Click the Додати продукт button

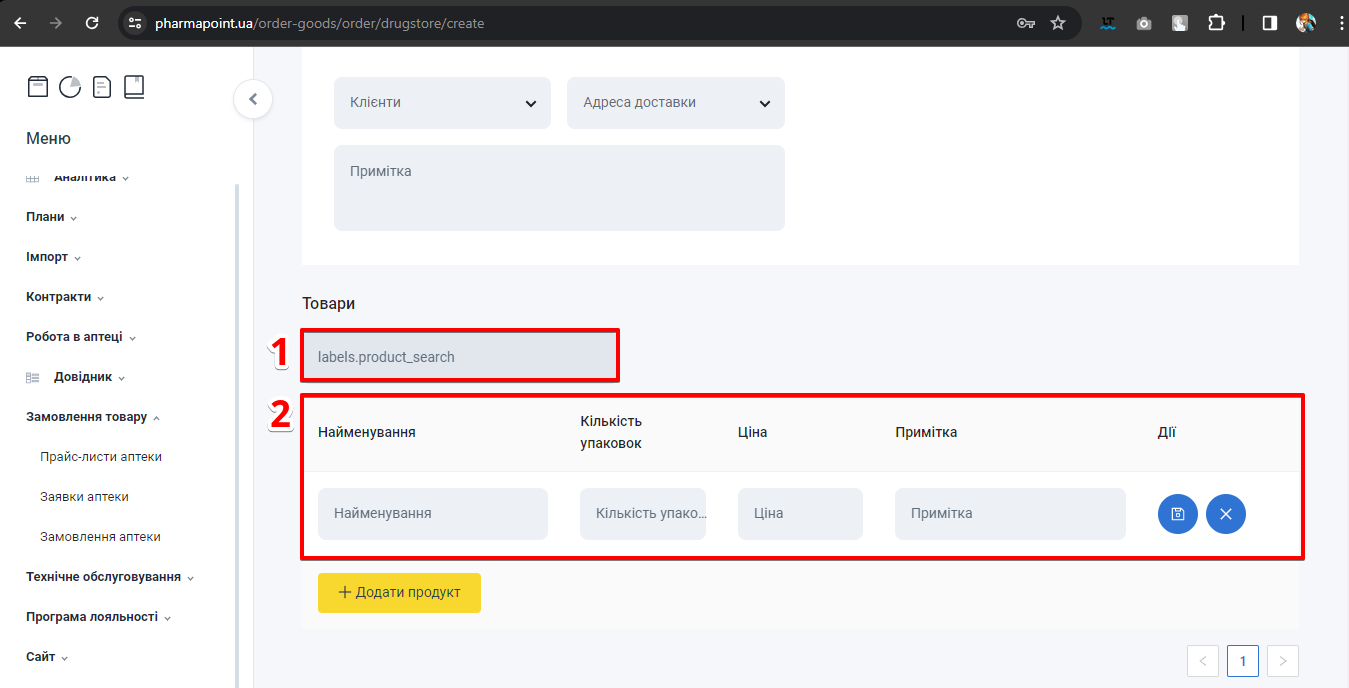(399, 593)
